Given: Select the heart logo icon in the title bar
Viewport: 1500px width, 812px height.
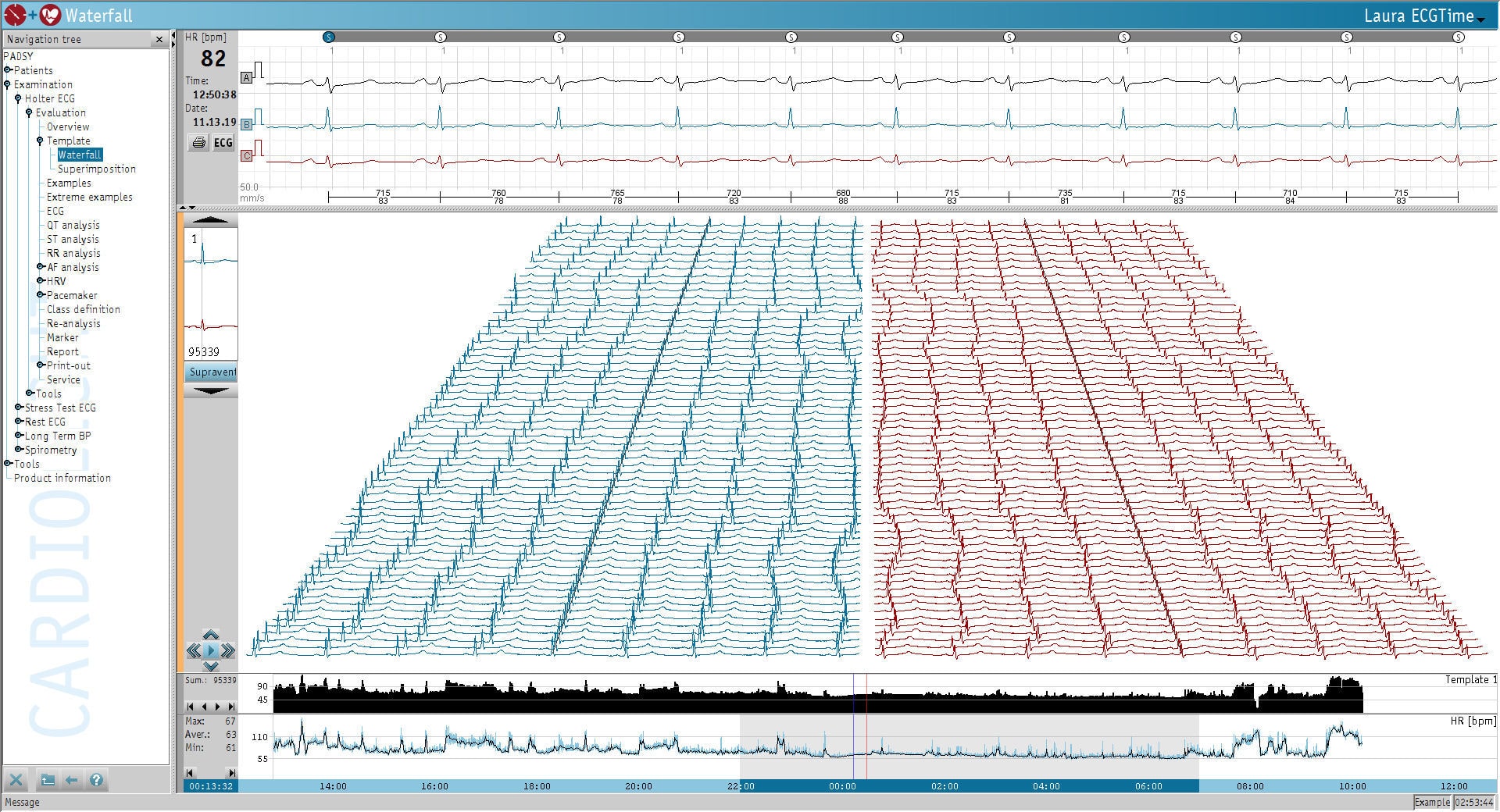Looking at the screenshot, I should point(48,14).
